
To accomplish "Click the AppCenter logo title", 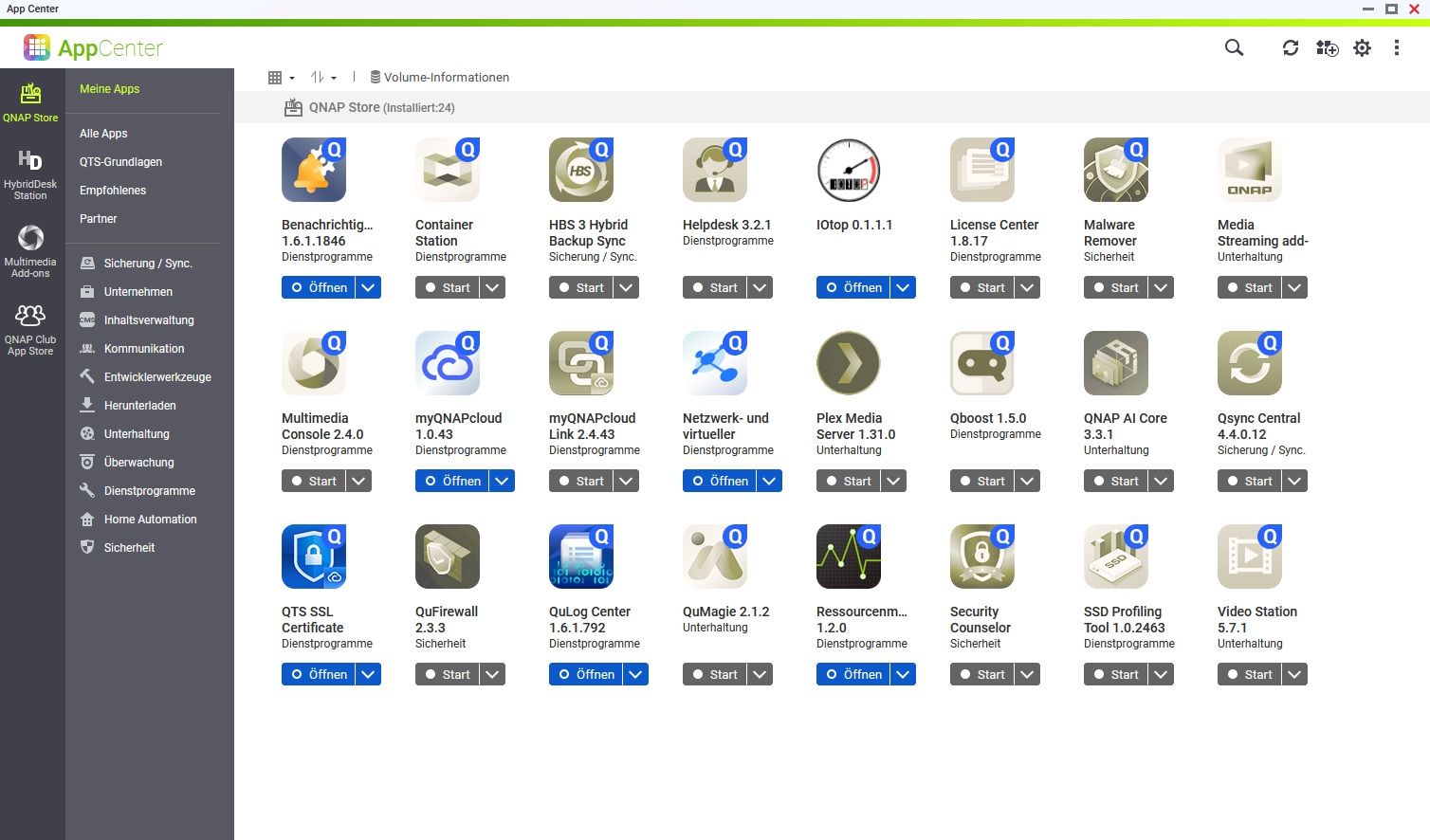I will [x=93, y=47].
